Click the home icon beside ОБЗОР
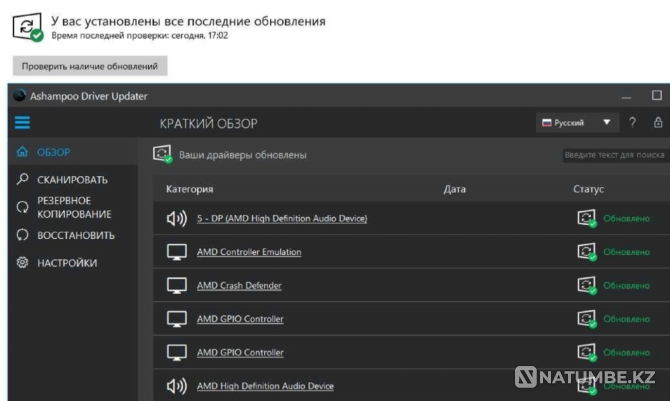This screenshot has height=401, width=670. [22, 152]
